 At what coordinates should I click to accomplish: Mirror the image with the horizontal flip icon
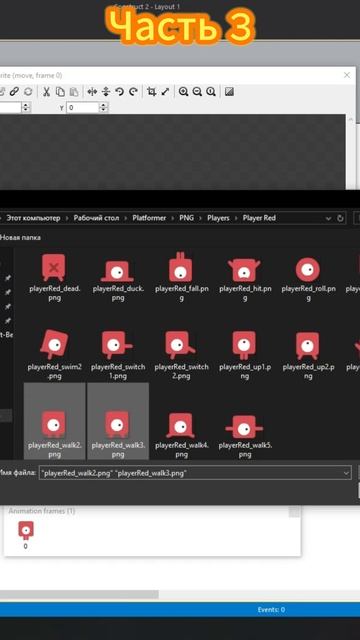coord(92,91)
